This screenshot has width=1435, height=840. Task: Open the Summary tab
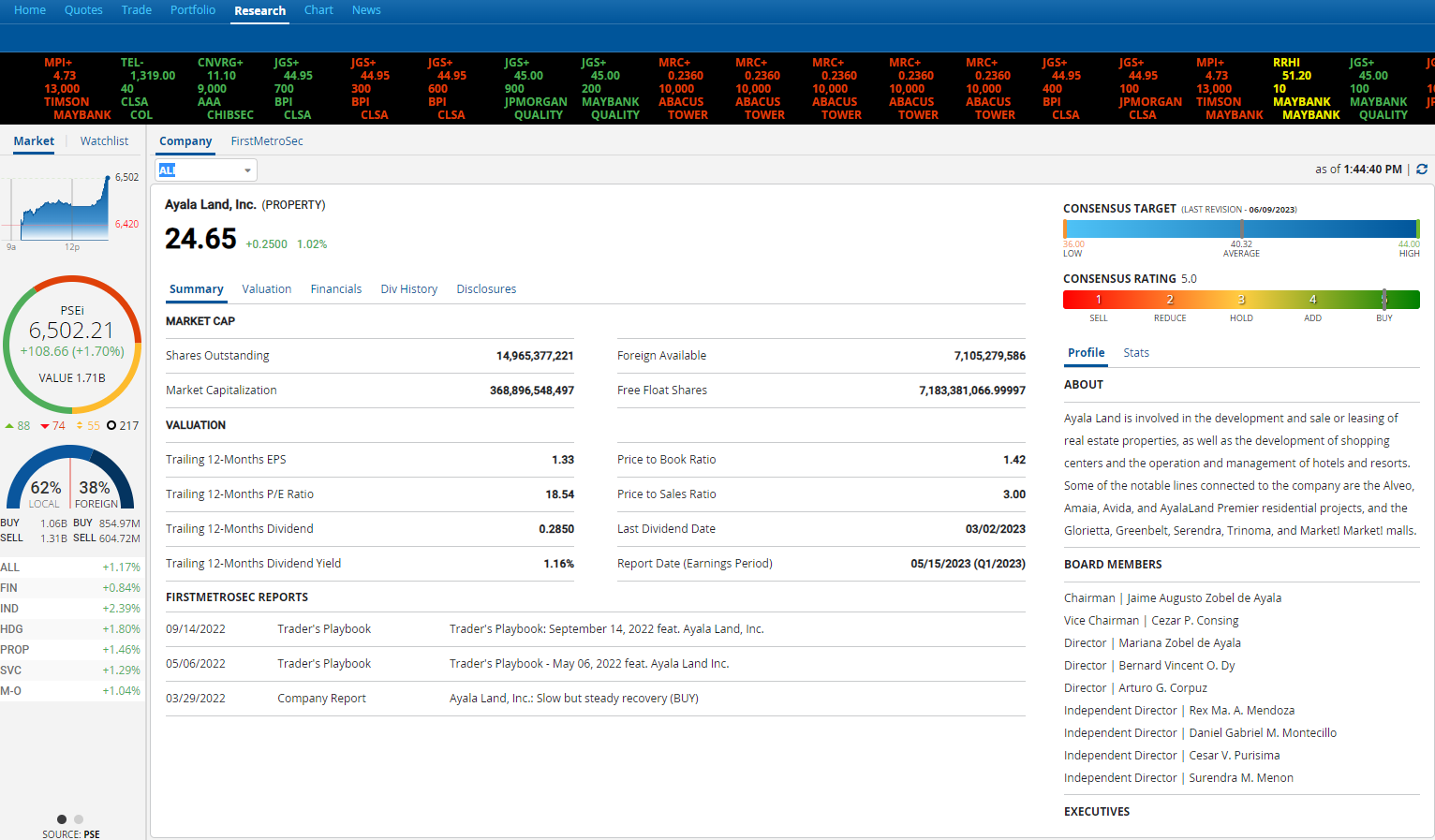pyautogui.click(x=197, y=289)
